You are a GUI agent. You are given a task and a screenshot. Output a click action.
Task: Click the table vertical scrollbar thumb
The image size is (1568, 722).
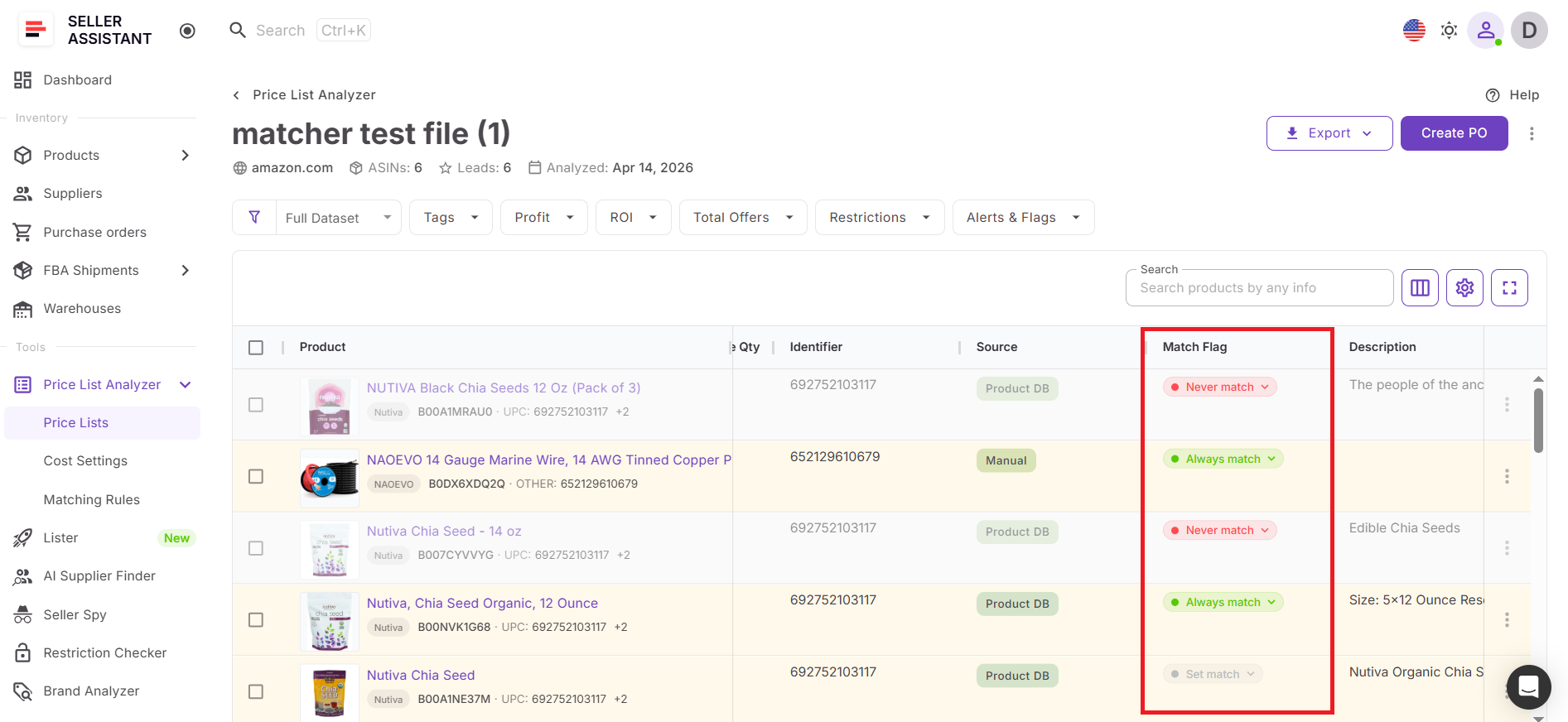pos(1538,421)
